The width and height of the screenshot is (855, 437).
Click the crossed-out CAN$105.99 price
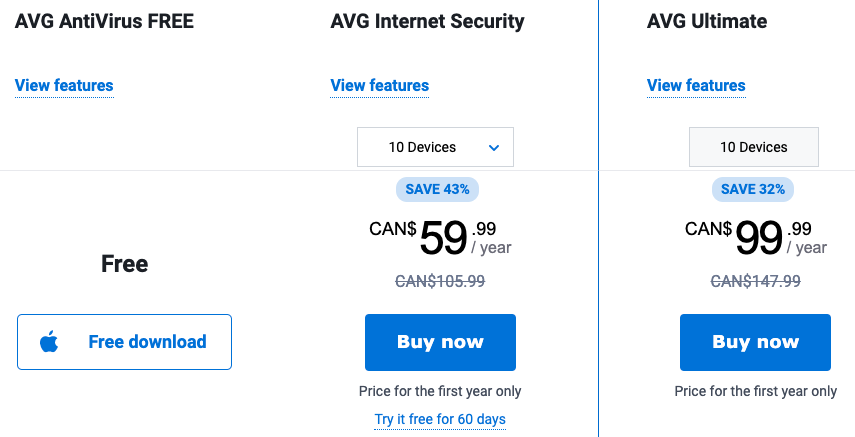(440, 282)
